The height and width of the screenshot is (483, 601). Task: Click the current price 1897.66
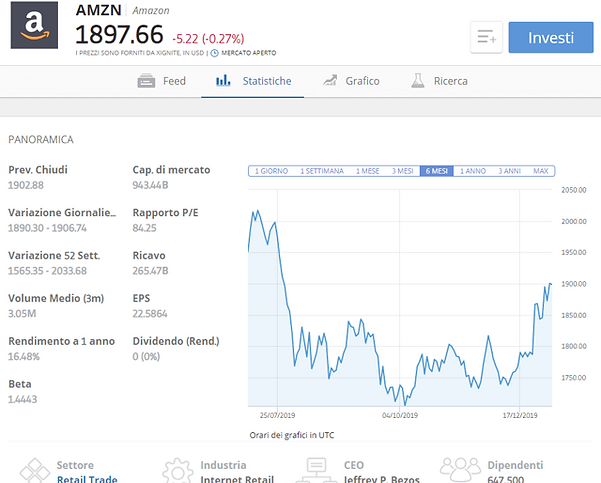[x=119, y=35]
